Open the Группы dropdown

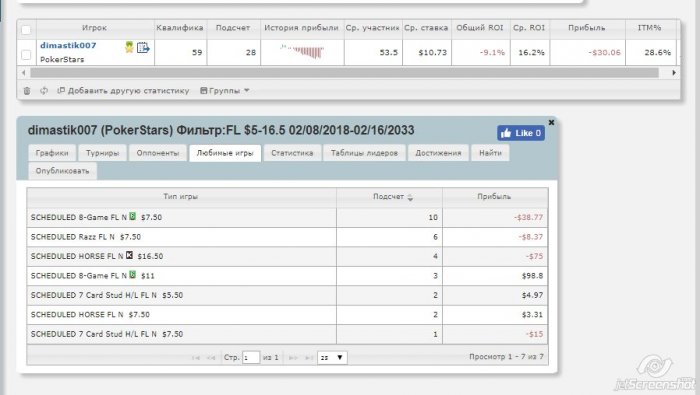(225, 91)
